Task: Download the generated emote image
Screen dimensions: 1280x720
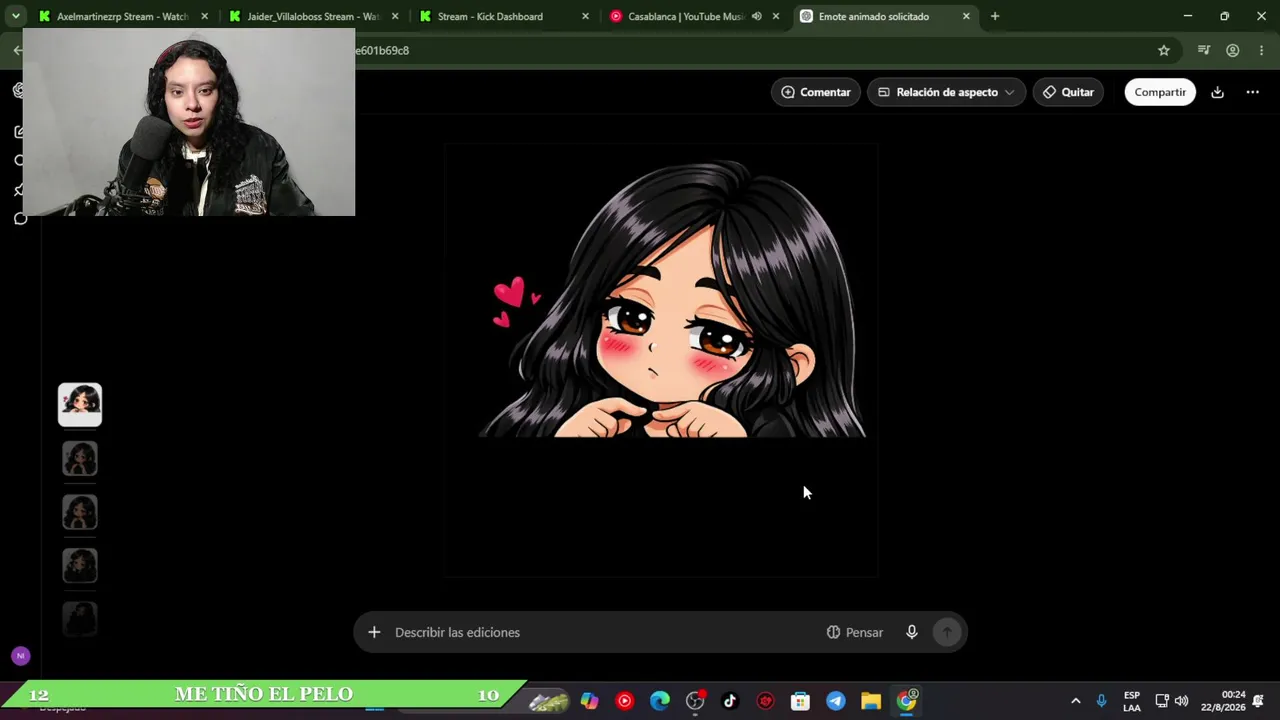Action: pyautogui.click(x=1217, y=92)
